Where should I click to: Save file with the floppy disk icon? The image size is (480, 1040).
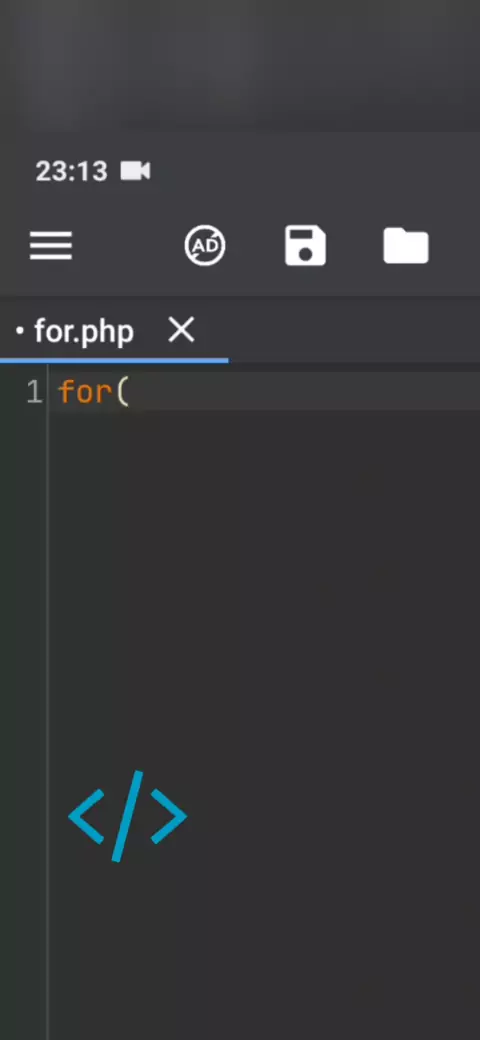(x=305, y=246)
